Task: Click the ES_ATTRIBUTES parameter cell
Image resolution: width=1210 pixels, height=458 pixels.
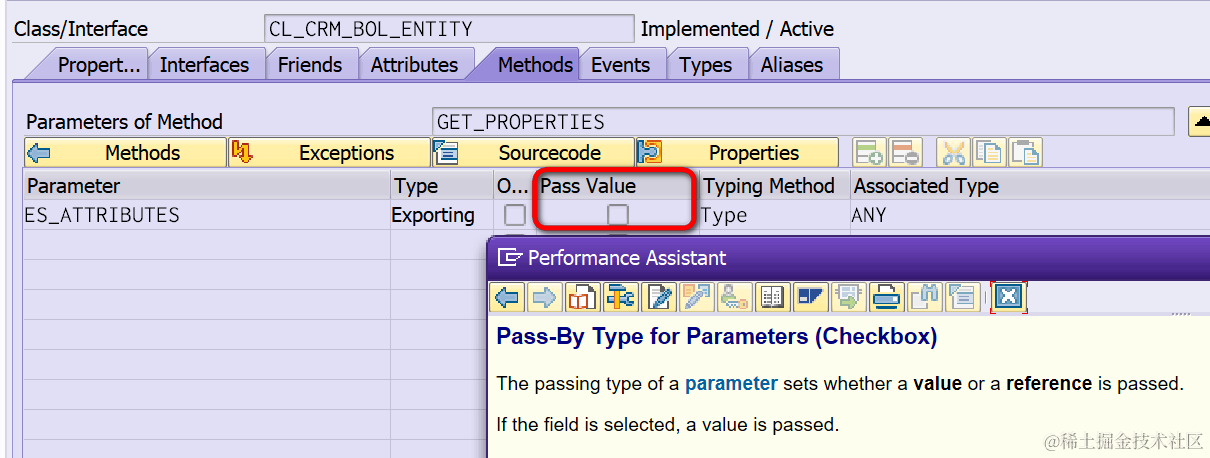Action: tap(207, 215)
